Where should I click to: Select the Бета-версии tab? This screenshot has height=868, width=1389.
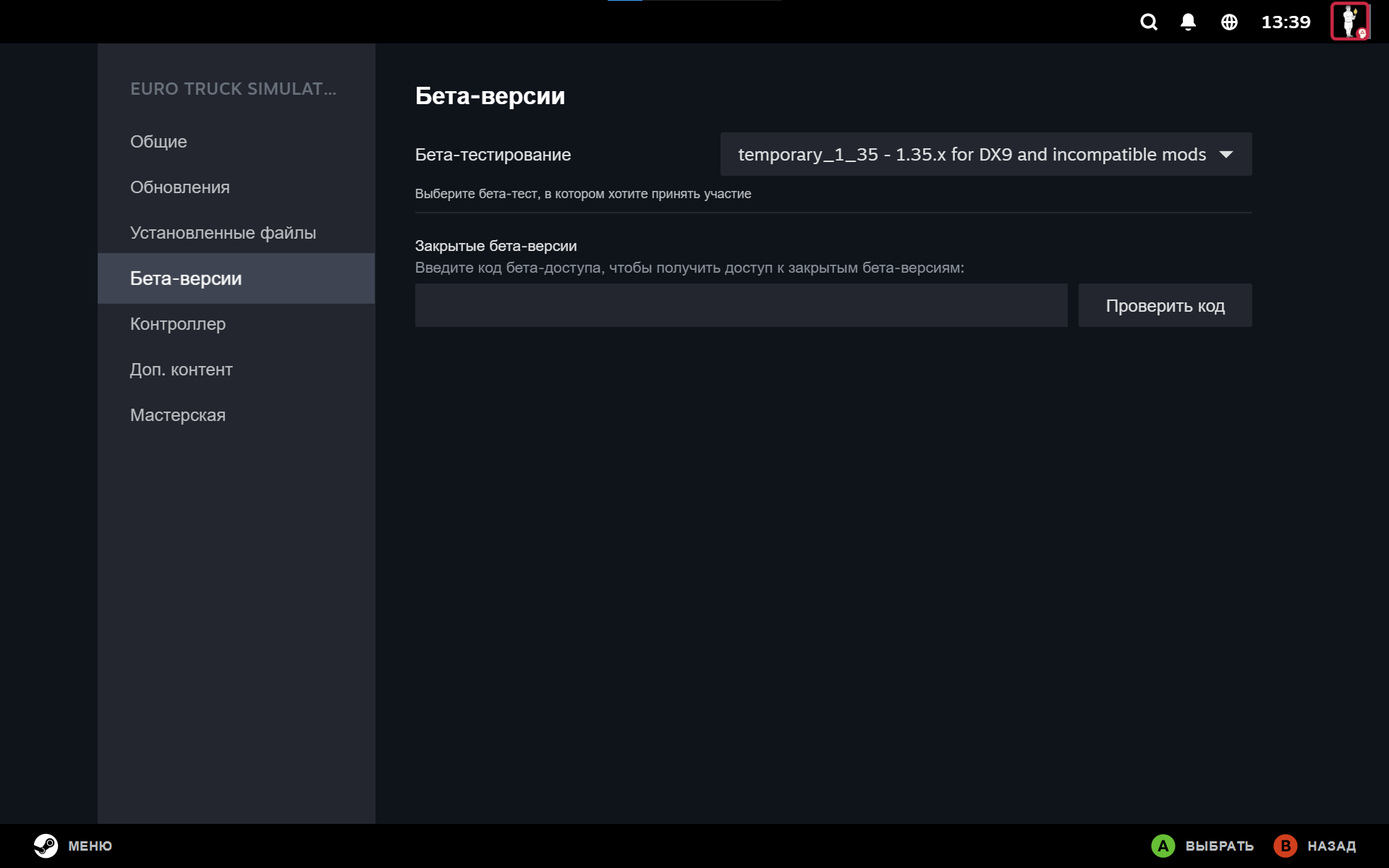(236, 278)
